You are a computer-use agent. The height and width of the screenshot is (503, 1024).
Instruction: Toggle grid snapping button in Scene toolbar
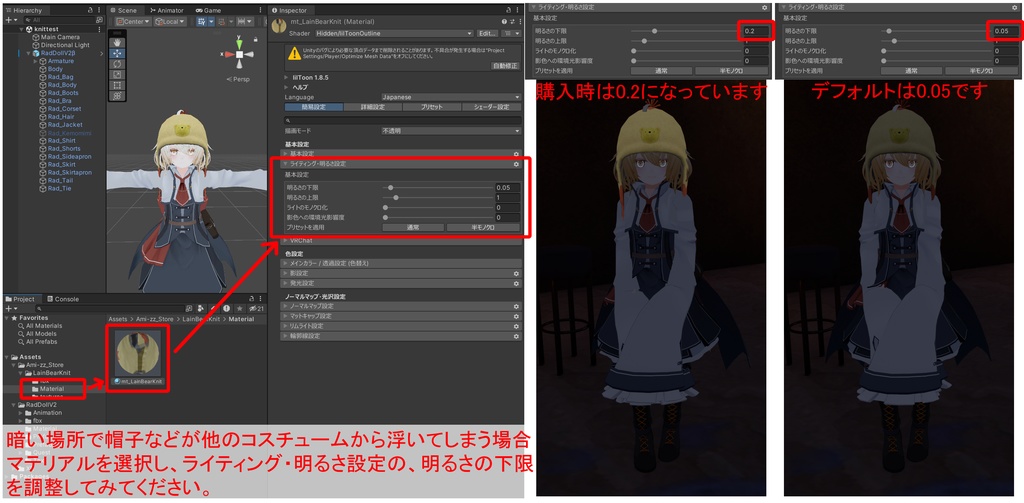[202, 21]
